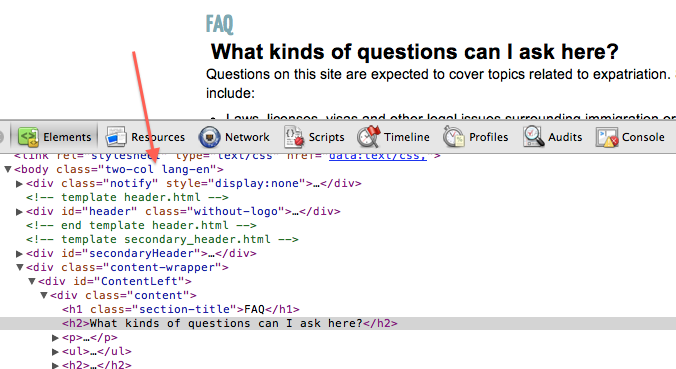
Task: Expand the div class notify node
Action: pyautogui.click(x=19, y=184)
